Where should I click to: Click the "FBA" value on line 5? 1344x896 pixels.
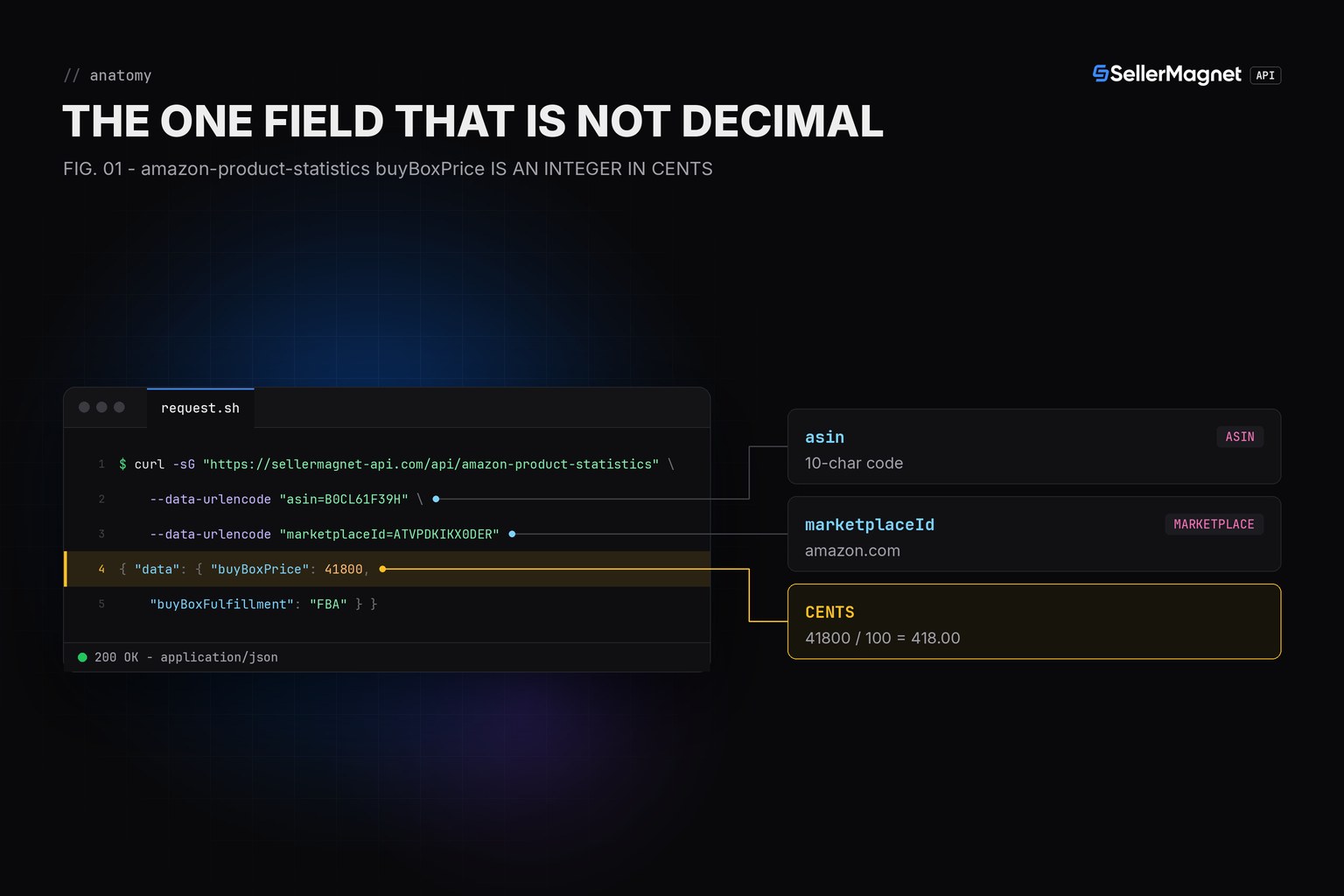(x=328, y=604)
